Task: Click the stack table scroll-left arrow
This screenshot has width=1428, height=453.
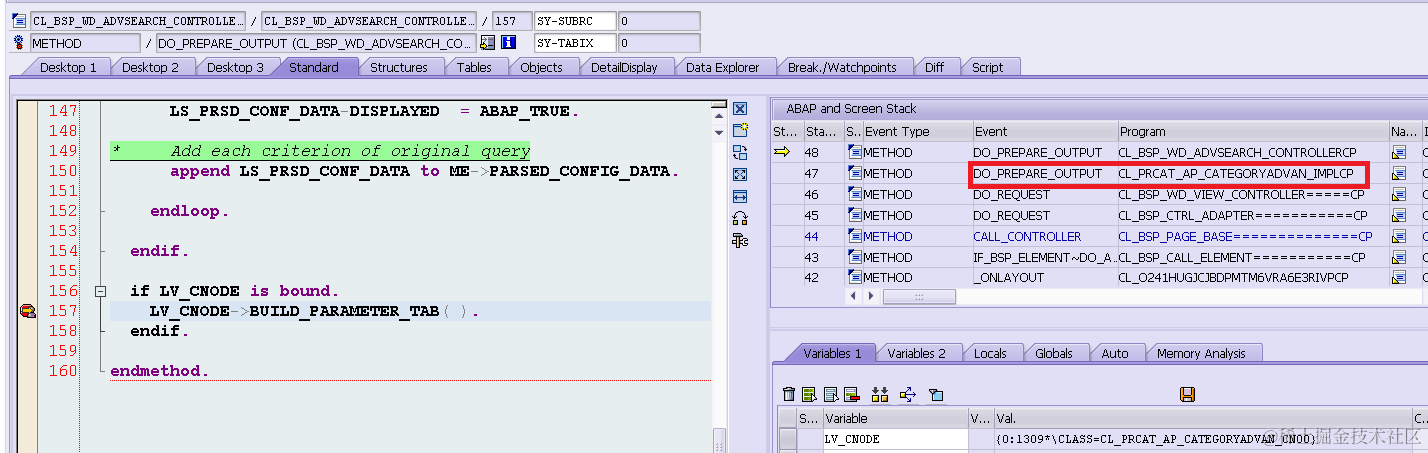Action: [854, 297]
